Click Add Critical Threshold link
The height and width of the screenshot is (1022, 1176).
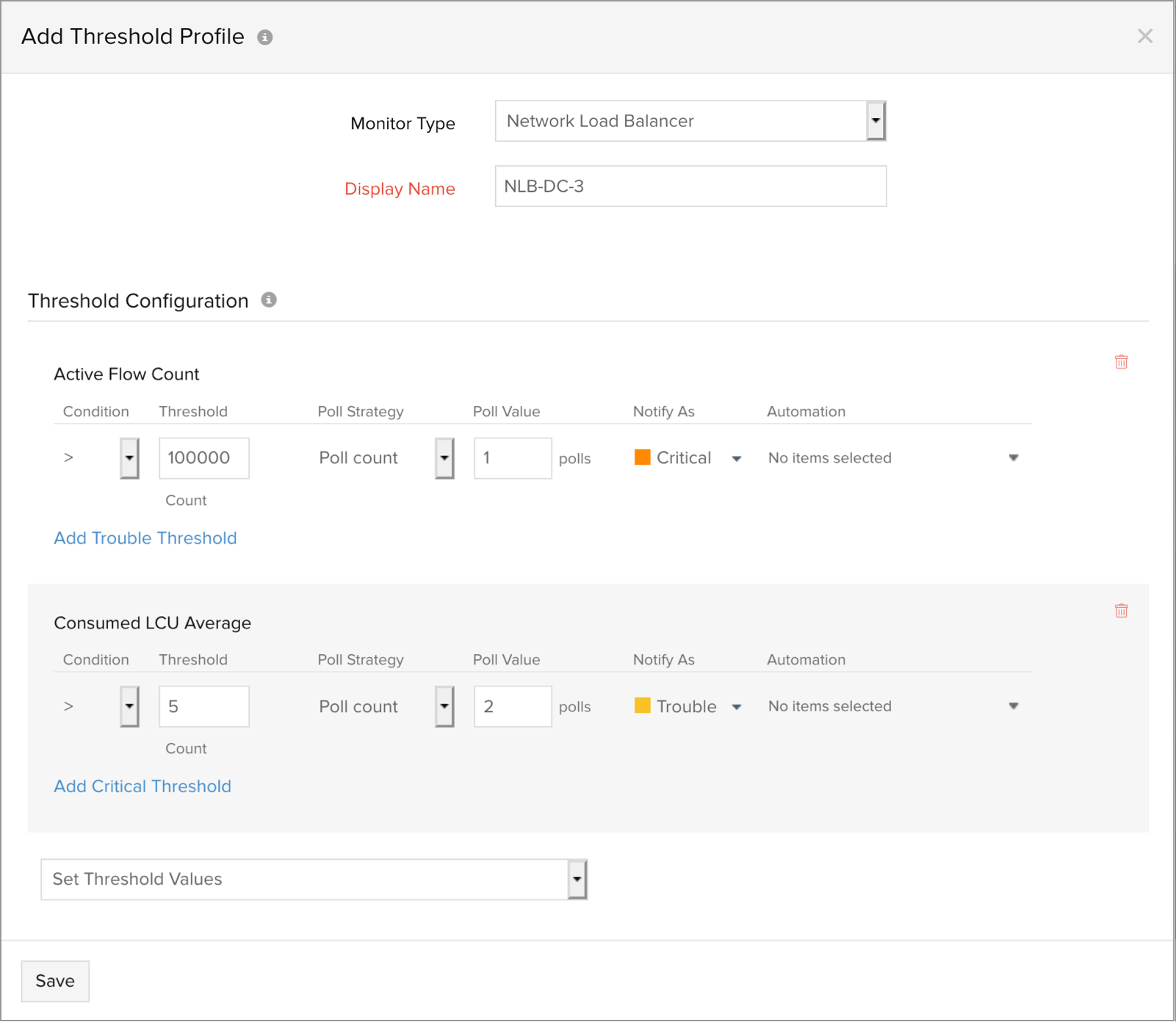tap(143, 786)
